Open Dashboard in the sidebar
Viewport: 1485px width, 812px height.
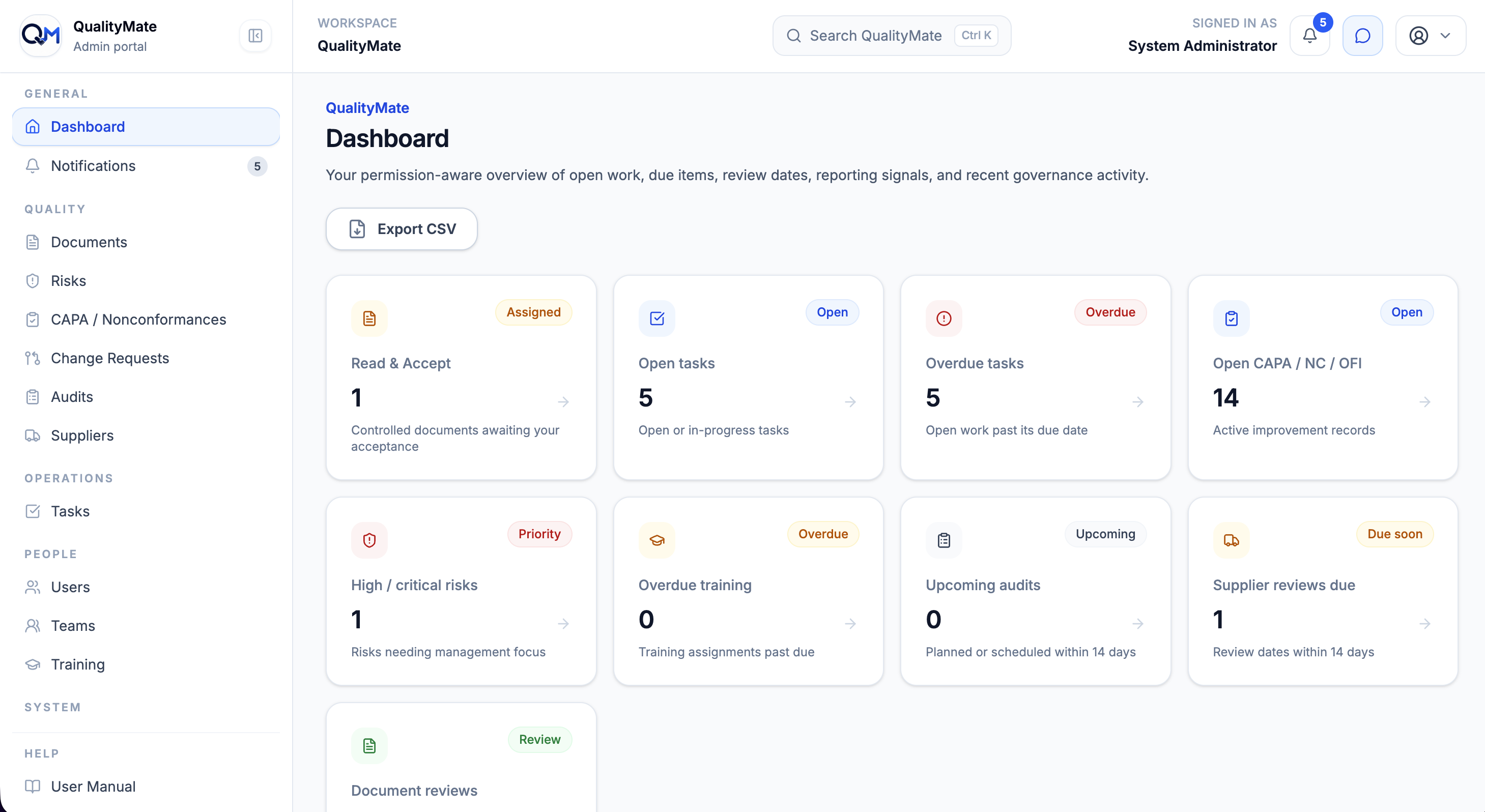tap(146, 126)
